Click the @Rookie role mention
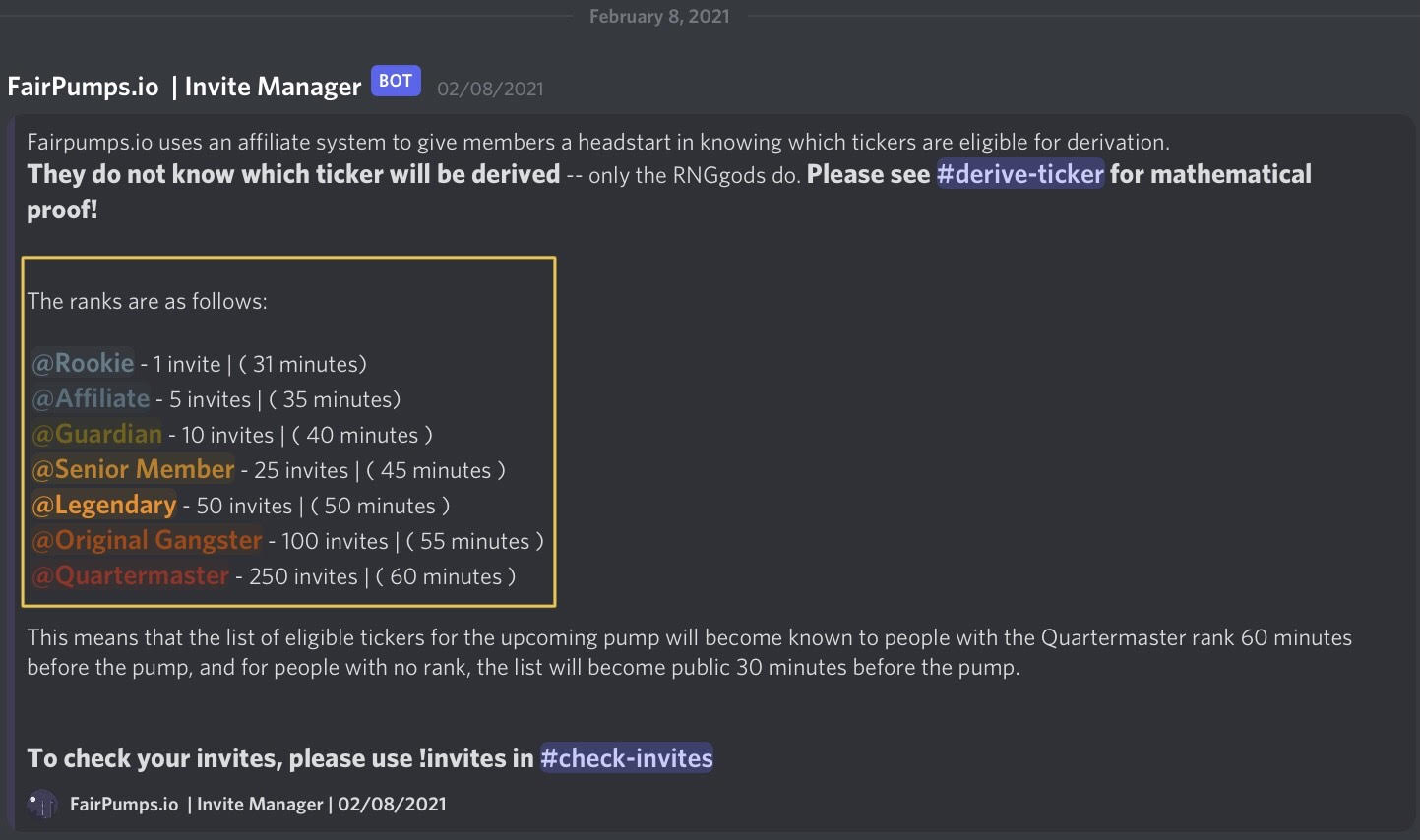1420x840 pixels. (x=84, y=364)
